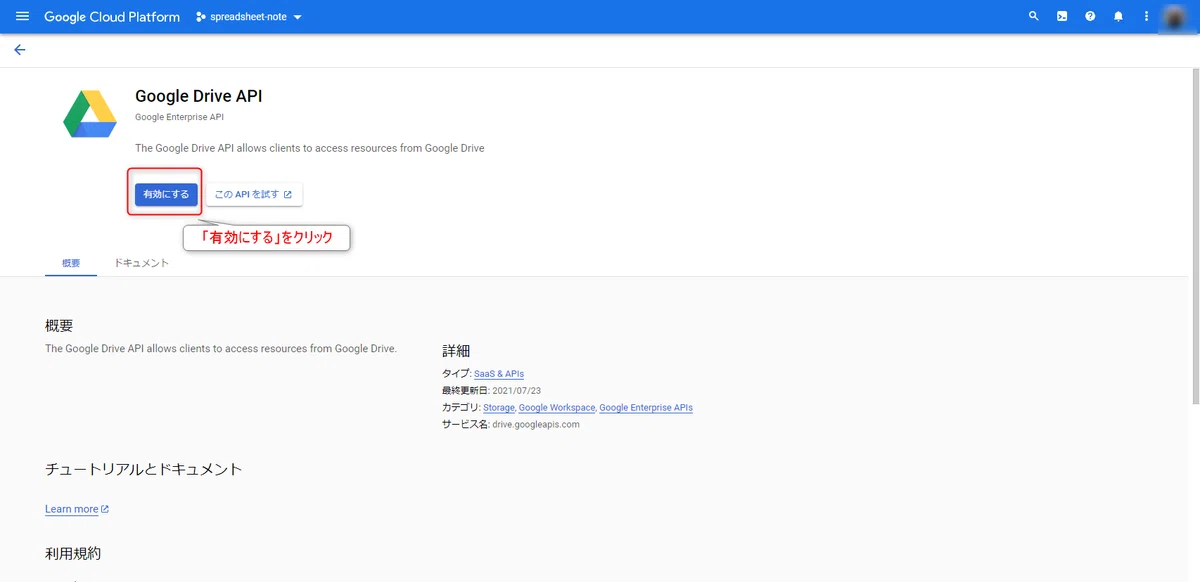
Task: Click the blurred user account avatar
Action: tap(1176, 17)
